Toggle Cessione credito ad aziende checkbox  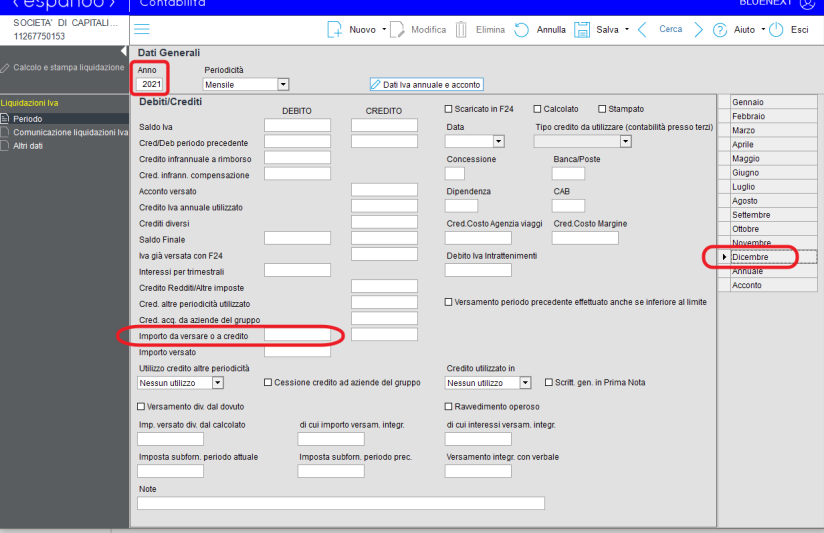pyautogui.click(x=268, y=382)
